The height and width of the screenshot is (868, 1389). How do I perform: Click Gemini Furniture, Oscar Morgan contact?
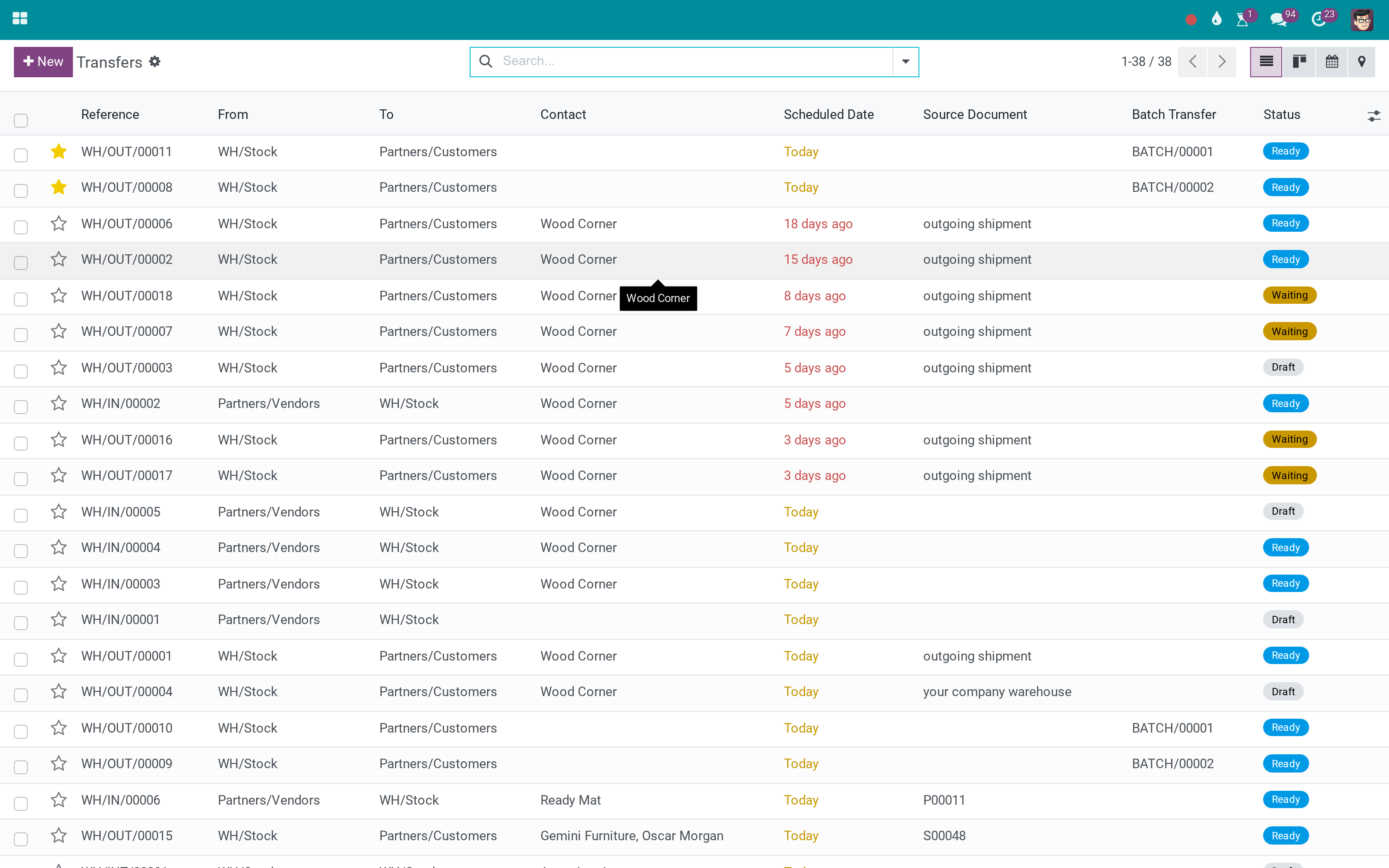(x=632, y=836)
